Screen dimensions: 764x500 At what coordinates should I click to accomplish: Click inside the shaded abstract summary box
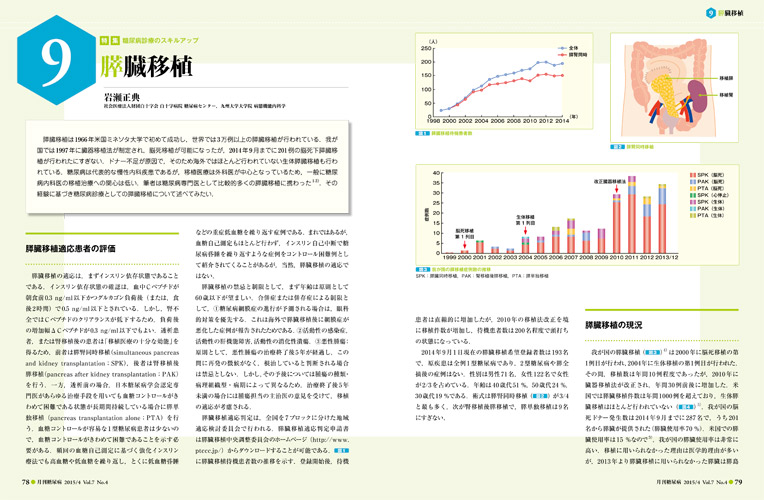(x=188, y=167)
